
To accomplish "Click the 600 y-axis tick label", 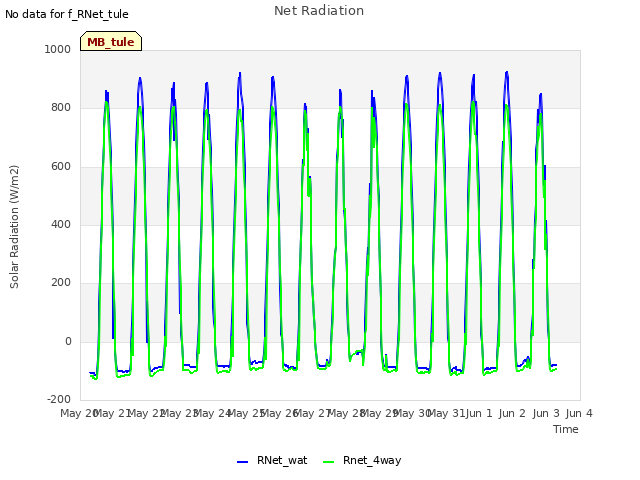I will click(61, 167).
